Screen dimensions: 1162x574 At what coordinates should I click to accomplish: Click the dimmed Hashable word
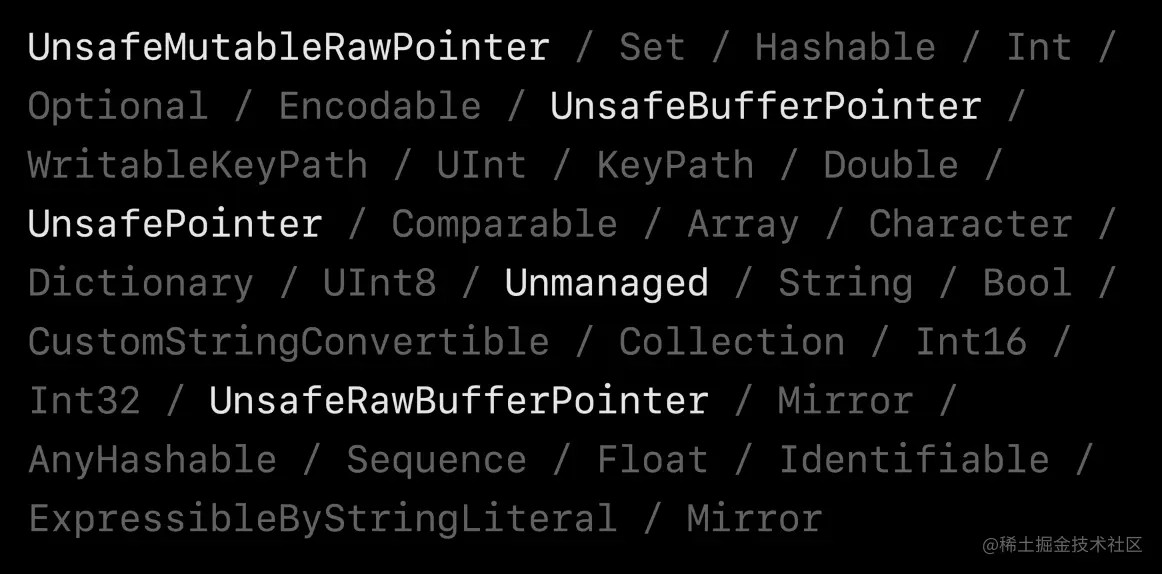tap(846, 47)
